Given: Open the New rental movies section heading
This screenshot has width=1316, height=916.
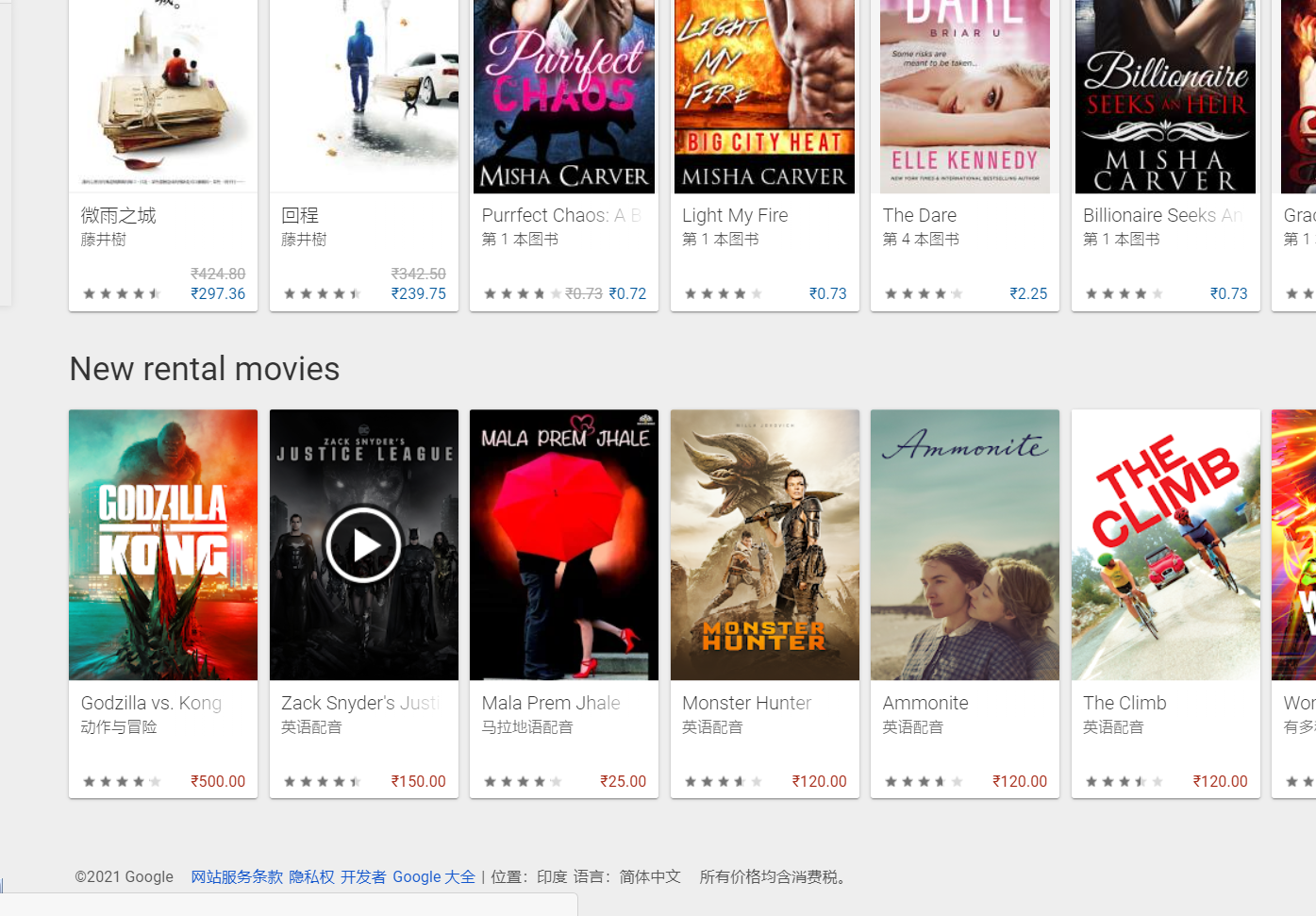Looking at the screenshot, I should 205,369.
